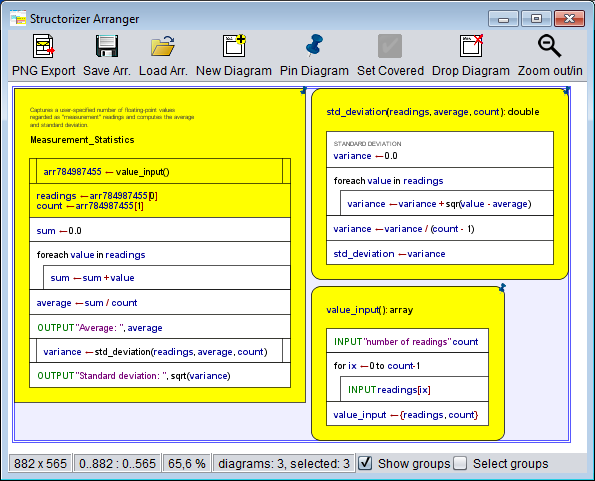Click the diagram description comment text
The width and height of the screenshot is (595, 481).
click(112, 117)
